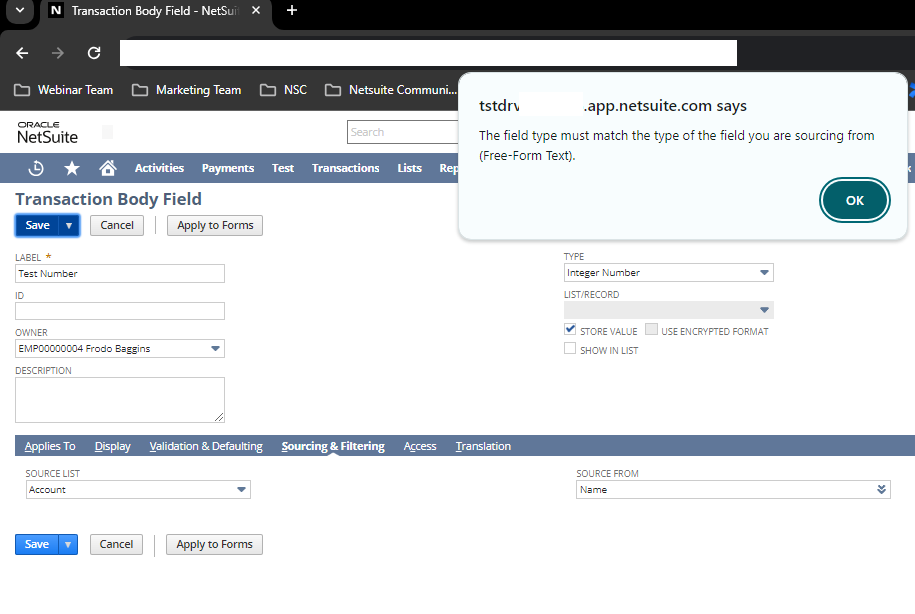Image resolution: width=915 pixels, height=614 pixels.
Task: Click the ID input field
Action: [120, 311]
